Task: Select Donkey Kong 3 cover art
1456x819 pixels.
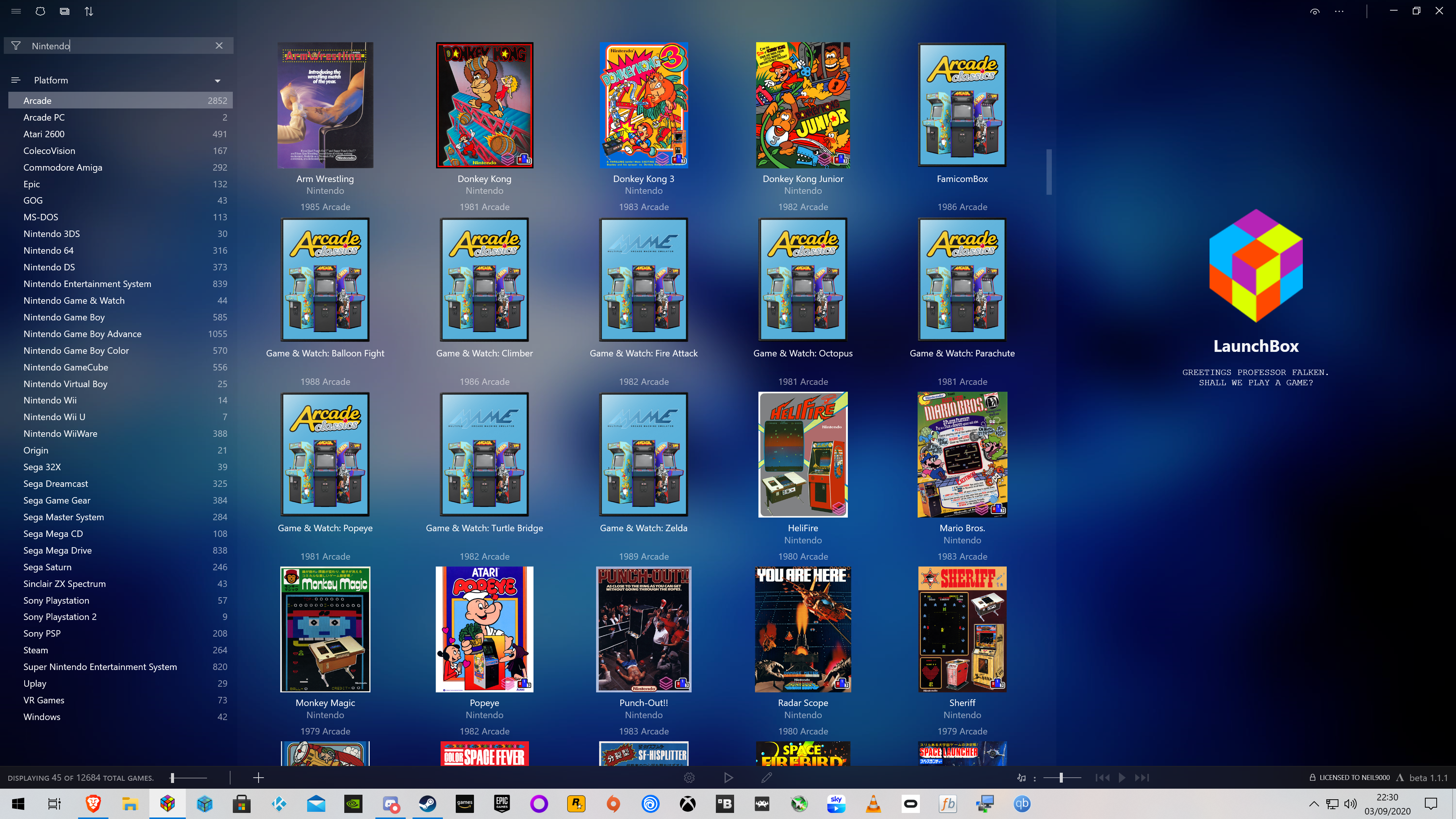Action: [644, 105]
